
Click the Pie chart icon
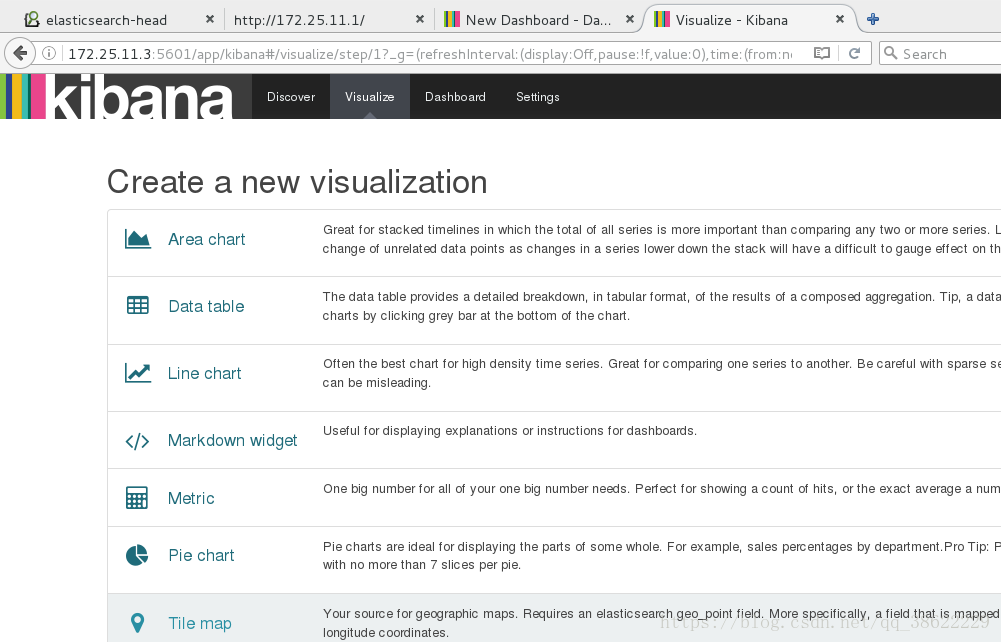(x=137, y=555)
